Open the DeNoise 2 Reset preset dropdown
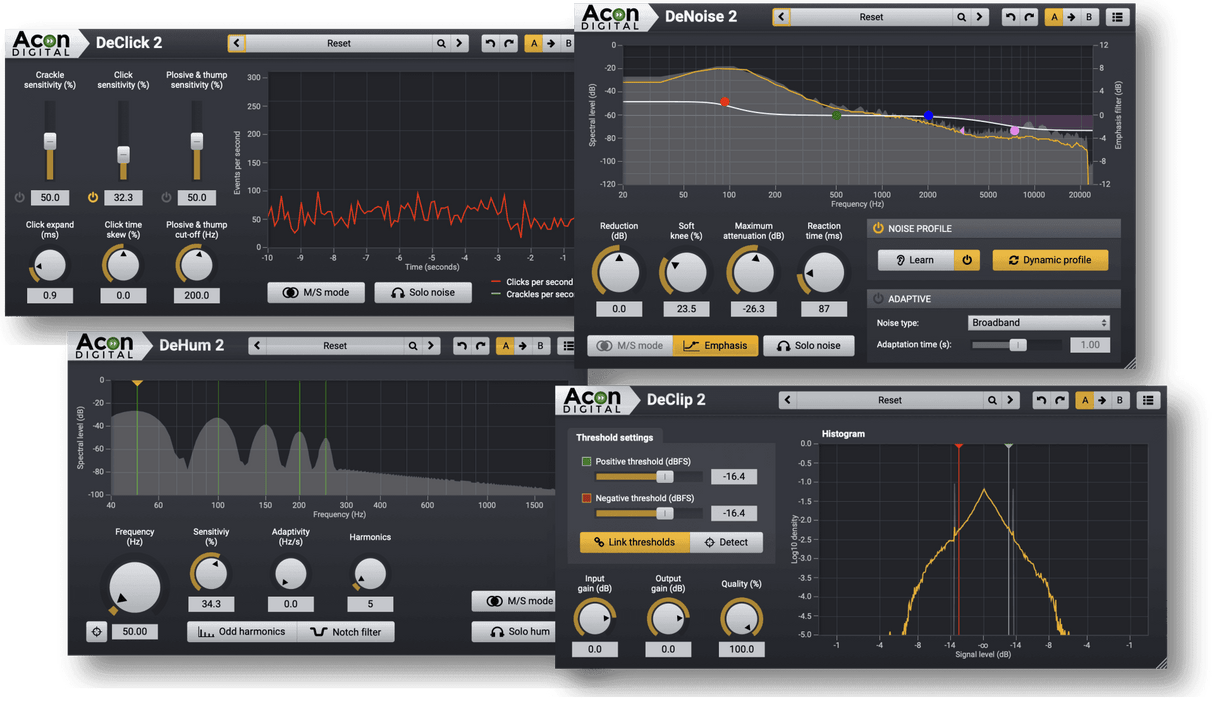1214x711 pixels. point(871,17)
